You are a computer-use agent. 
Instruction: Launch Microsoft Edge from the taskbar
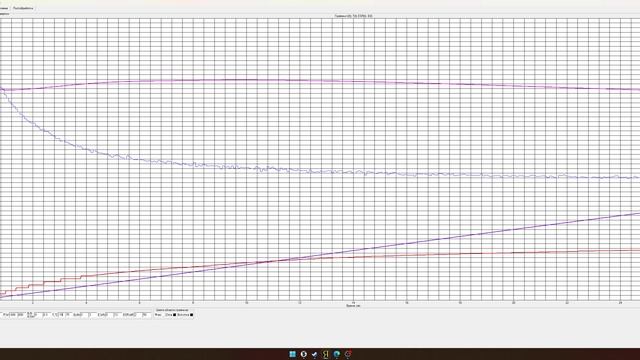pyautogui.click(x=336, y=354)
